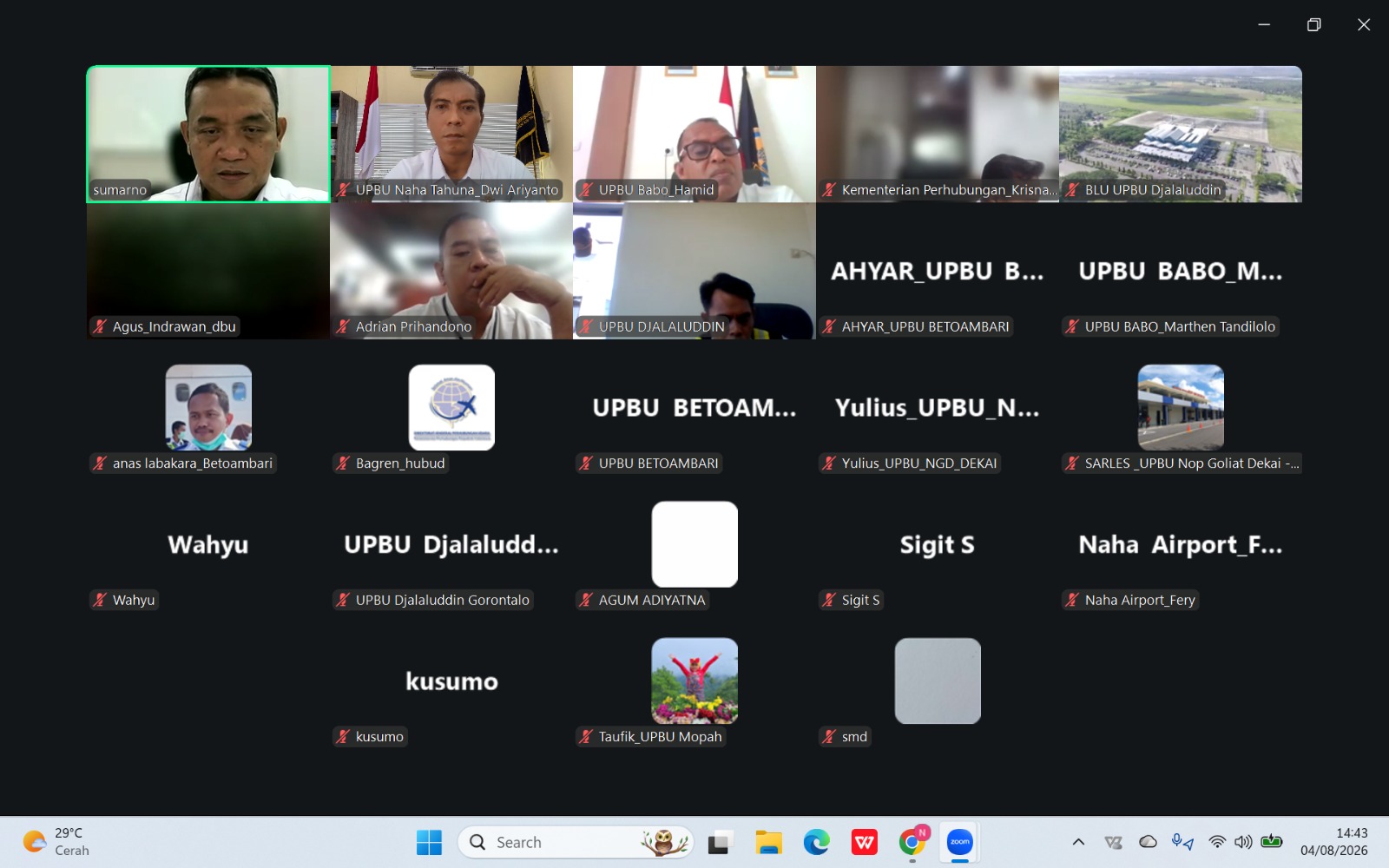Click the Windows Start button
Viewport: 1389px width, 868px height.
point(429,842)
